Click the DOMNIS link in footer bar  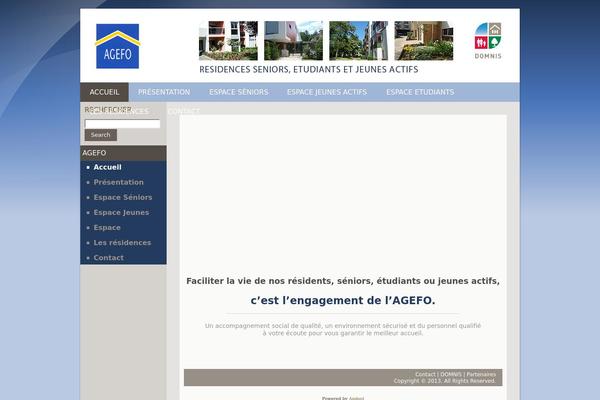(x=451, y=374)
